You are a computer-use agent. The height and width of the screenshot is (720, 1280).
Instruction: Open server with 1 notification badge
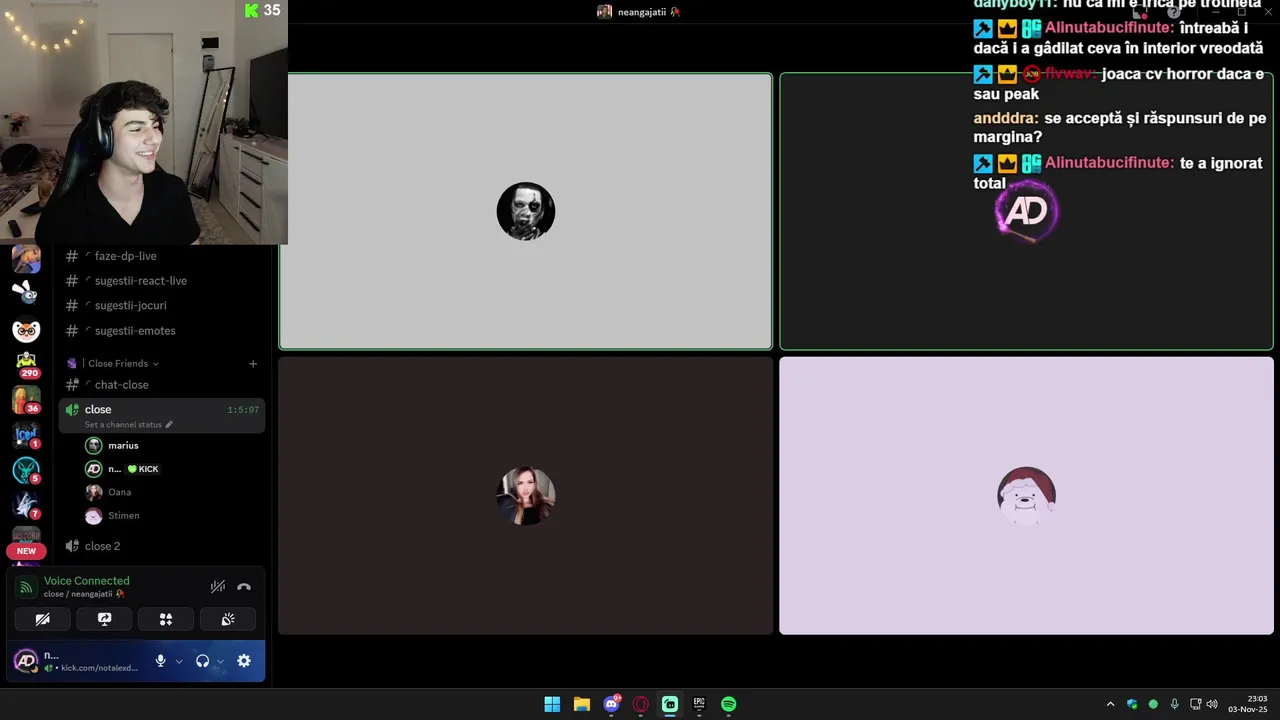pos(26,434)
